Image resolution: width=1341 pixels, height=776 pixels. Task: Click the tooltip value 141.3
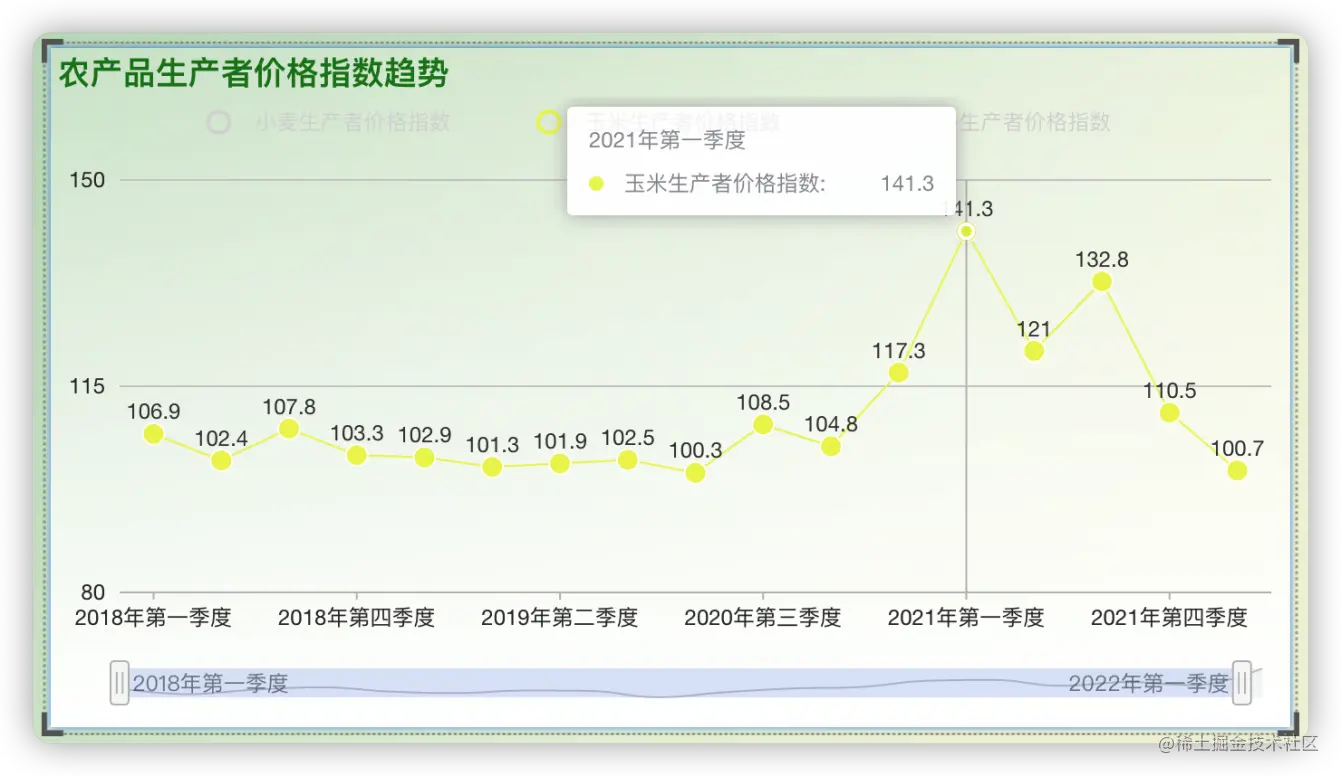[907, 184]
